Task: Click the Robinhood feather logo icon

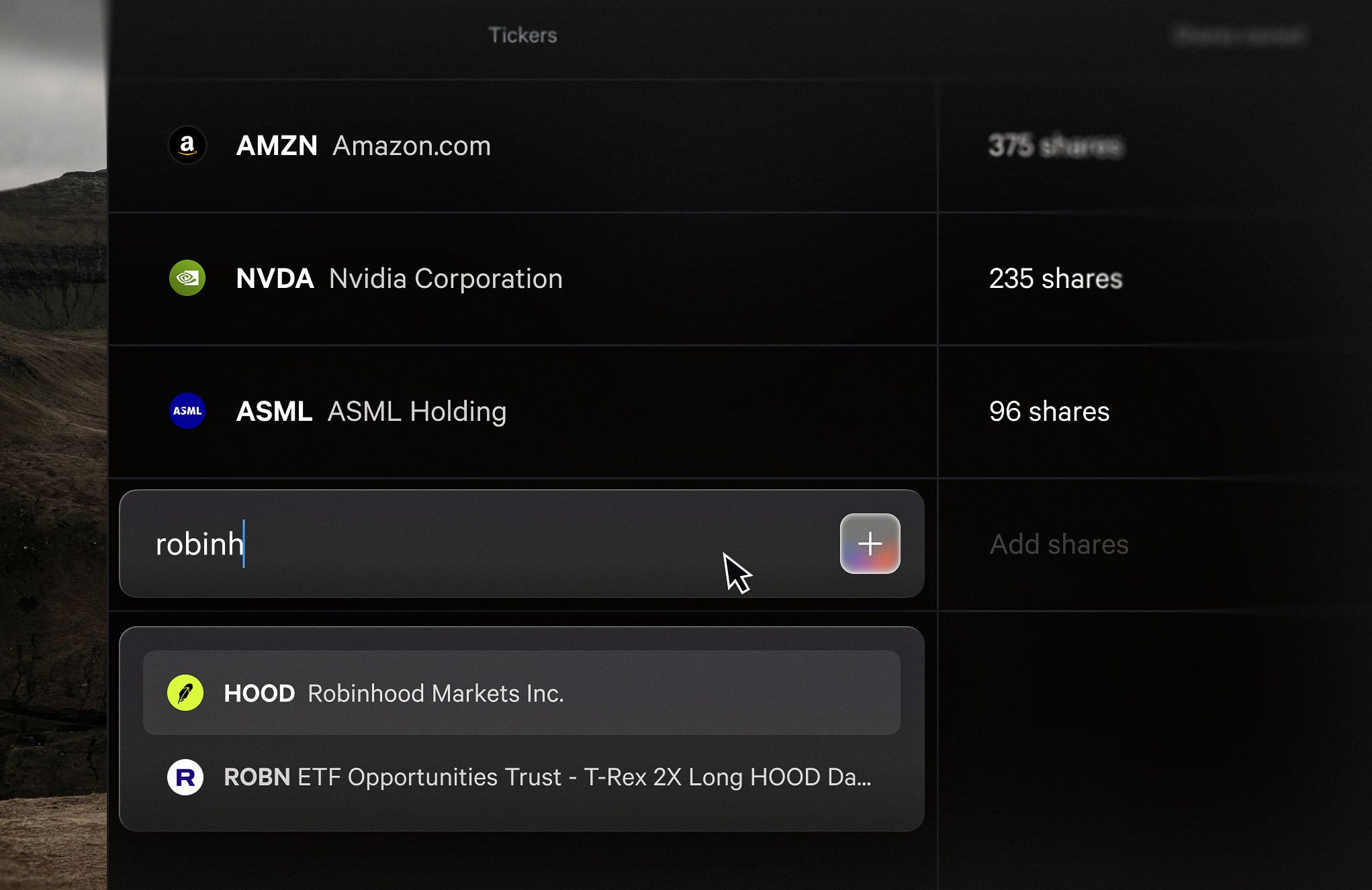Action: (185, 693)
